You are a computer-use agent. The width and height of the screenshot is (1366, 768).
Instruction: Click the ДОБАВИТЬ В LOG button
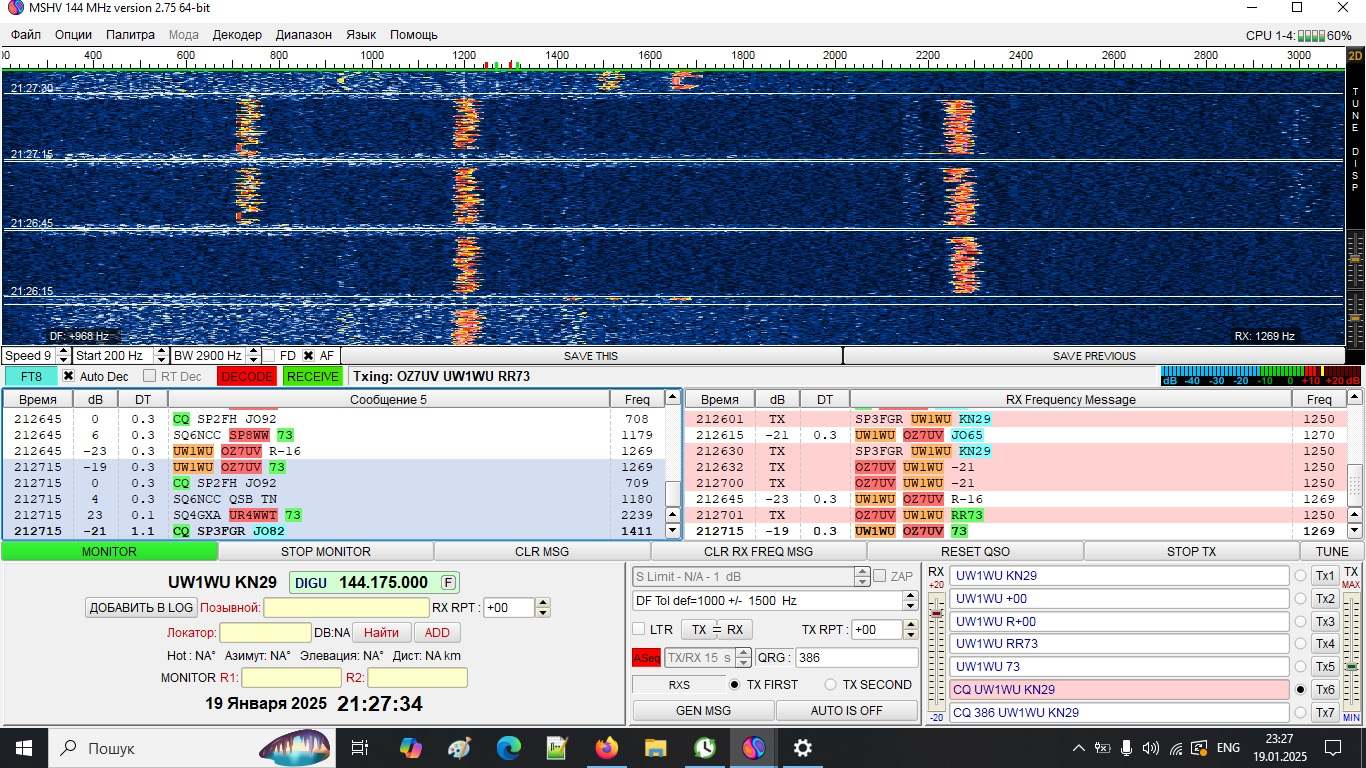coord(141,607)
